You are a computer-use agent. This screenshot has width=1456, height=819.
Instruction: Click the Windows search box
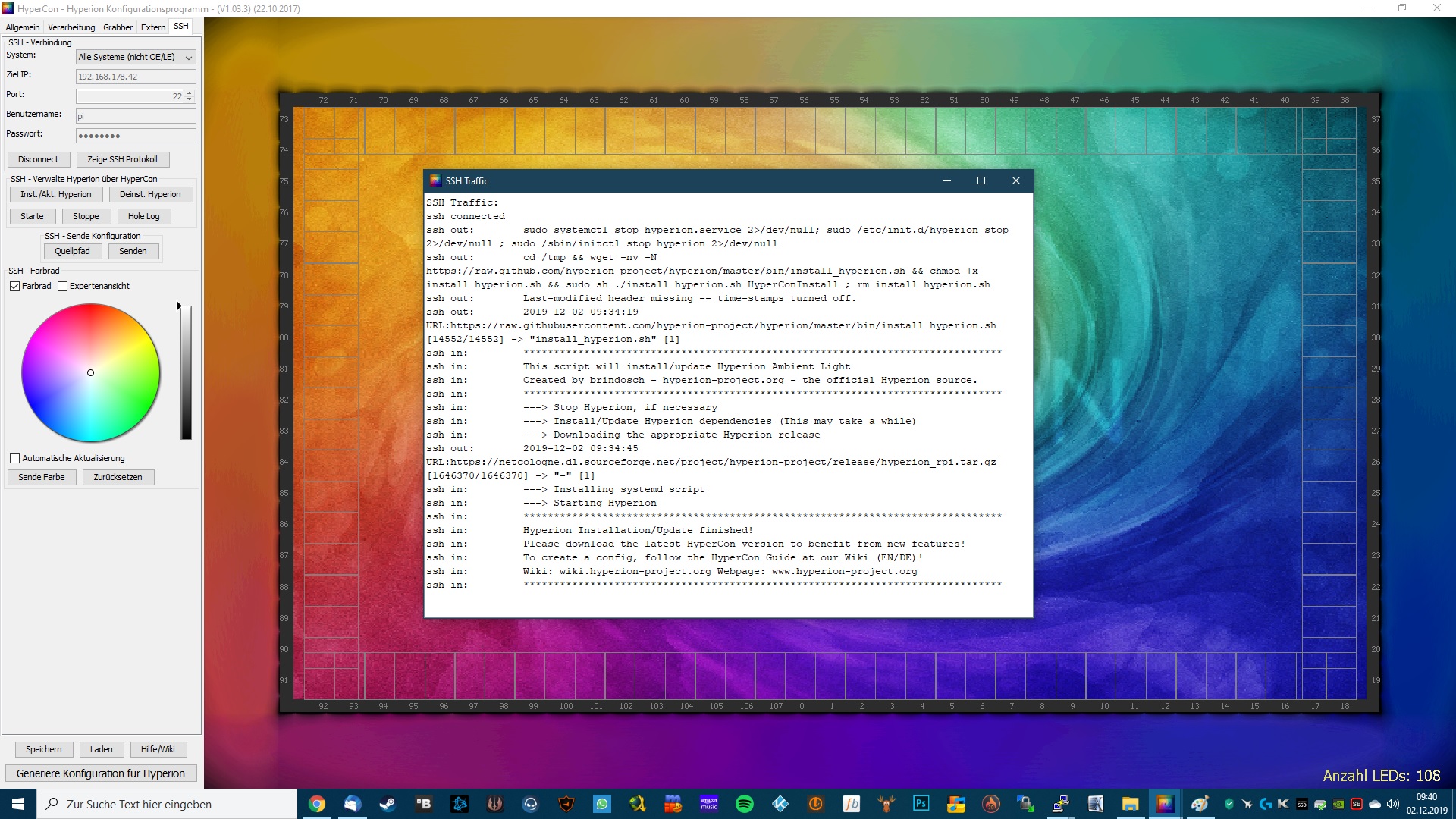pos(167,804)
